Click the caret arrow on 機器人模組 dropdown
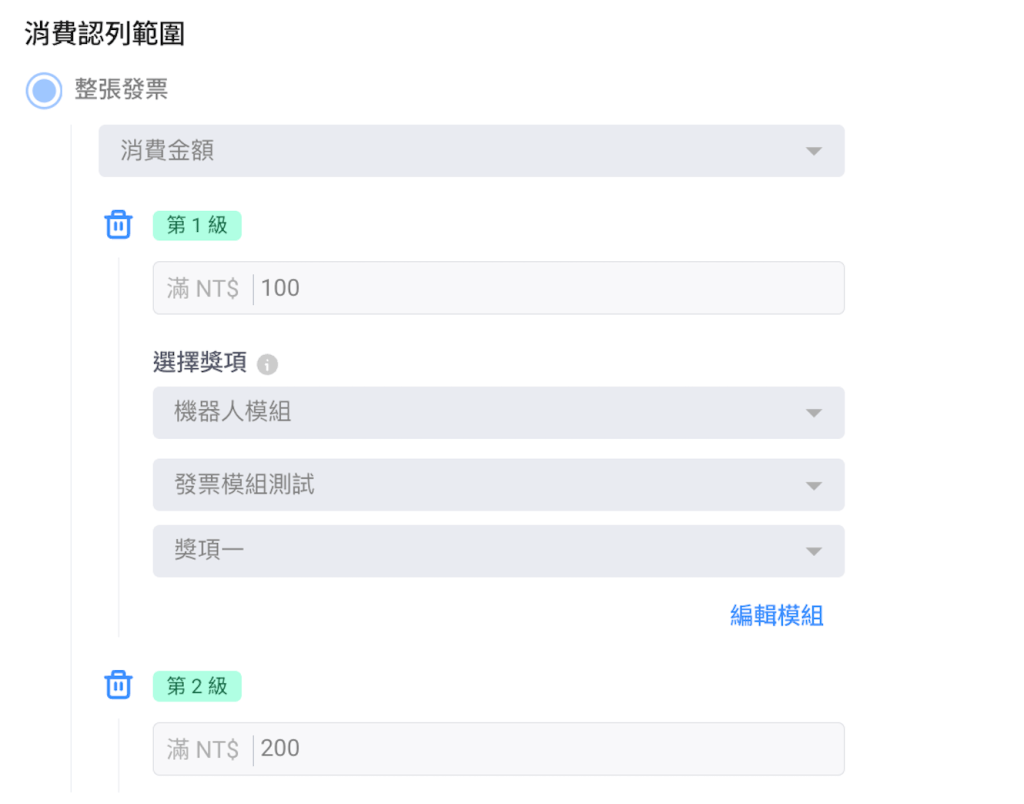The width and height of the screenshot is (1024, 804). pos(813,413)
